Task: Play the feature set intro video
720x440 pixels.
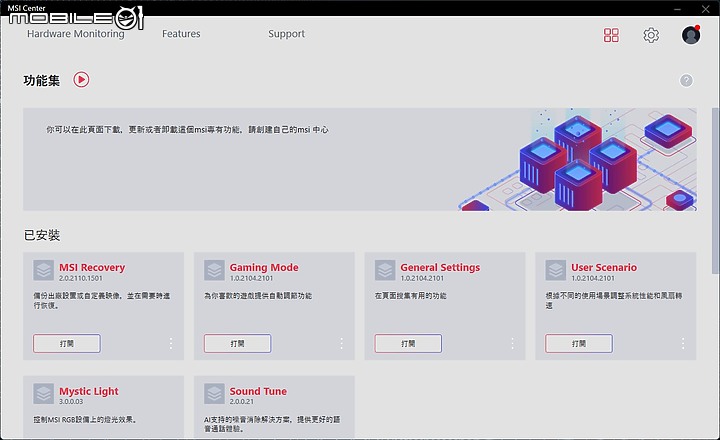Action: coord(81,80)
